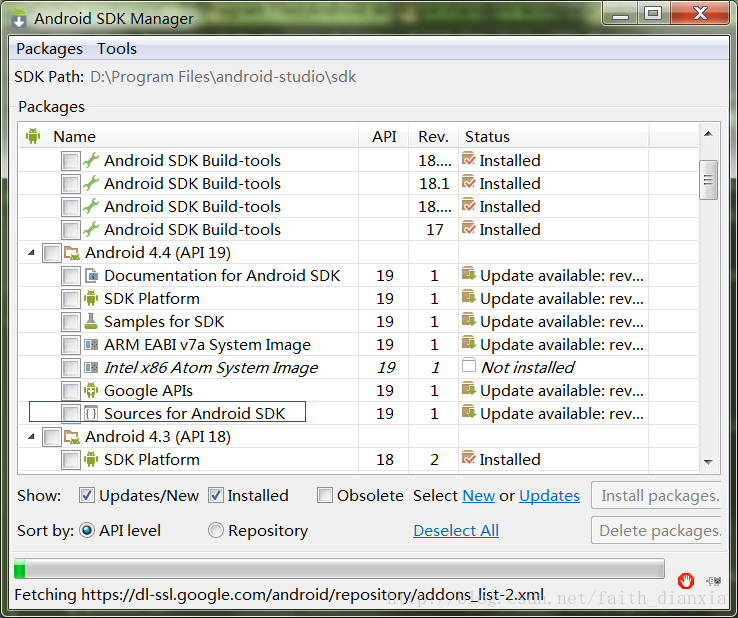Open the log window icon at bottom right
738x618 pixels.
[714, 581]
